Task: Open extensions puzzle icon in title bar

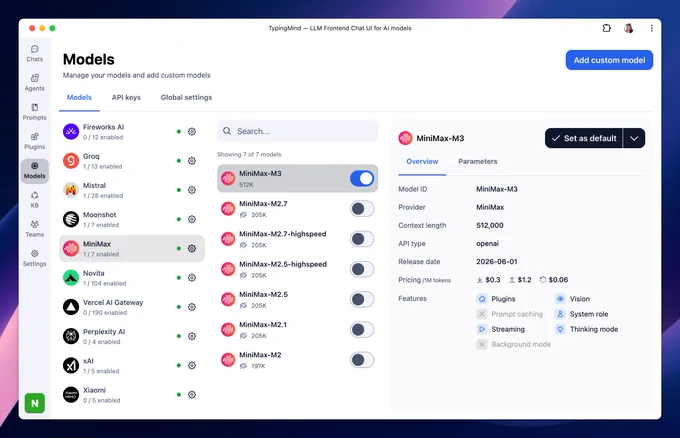Action: coord(607,28)
